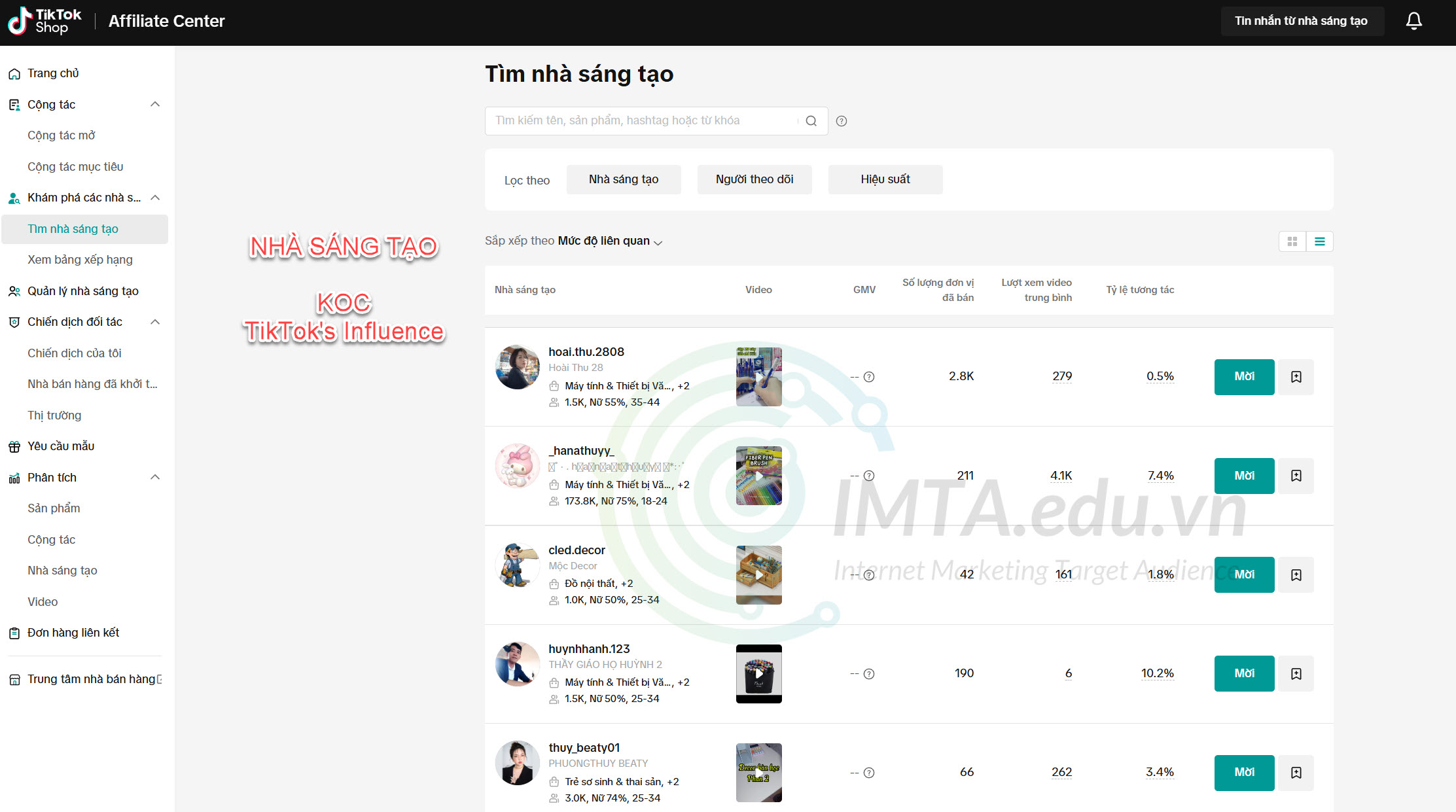Select the Nhà sáng tạo filter tab
1456x812 pixels.
click(623, 179)
